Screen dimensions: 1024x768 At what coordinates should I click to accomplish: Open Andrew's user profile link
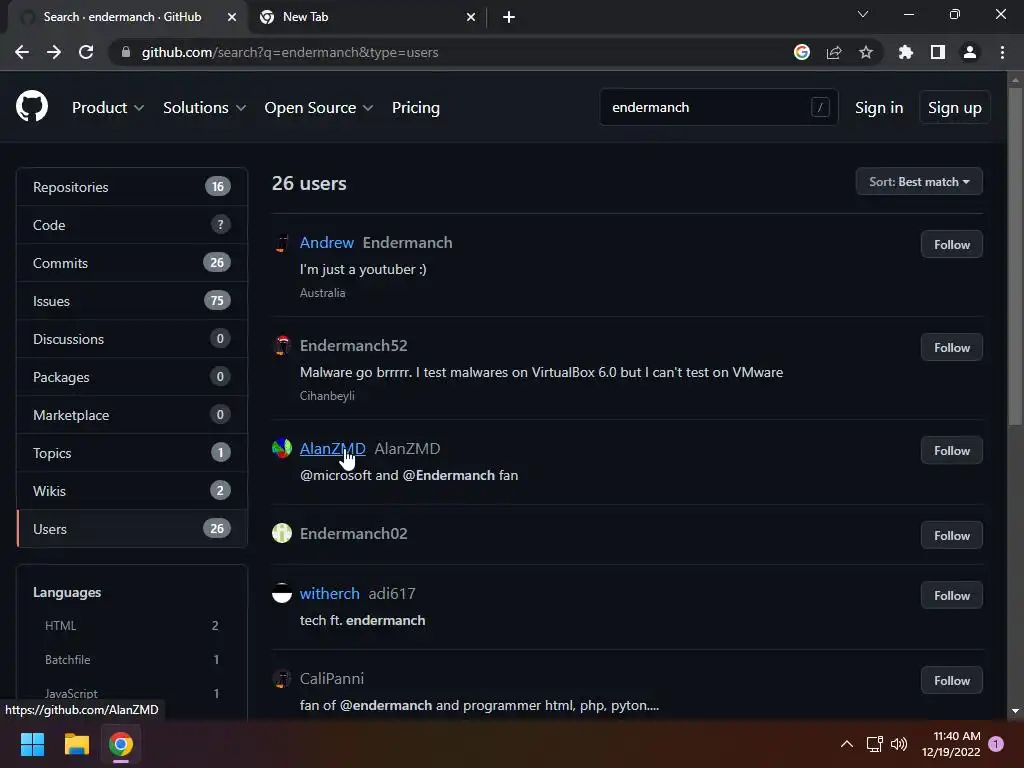click(x=327, y=242)
